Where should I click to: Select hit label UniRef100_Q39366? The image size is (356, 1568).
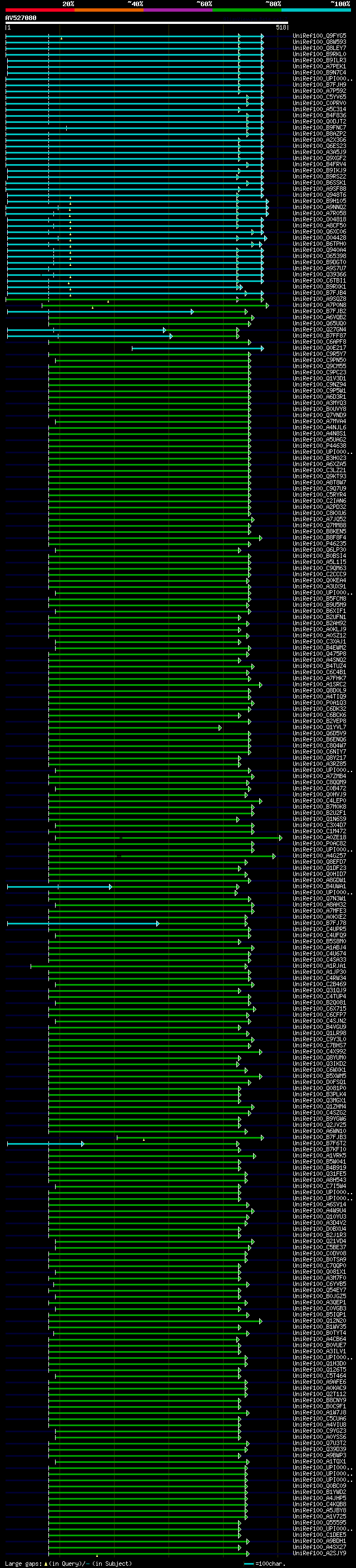[319, 275]
